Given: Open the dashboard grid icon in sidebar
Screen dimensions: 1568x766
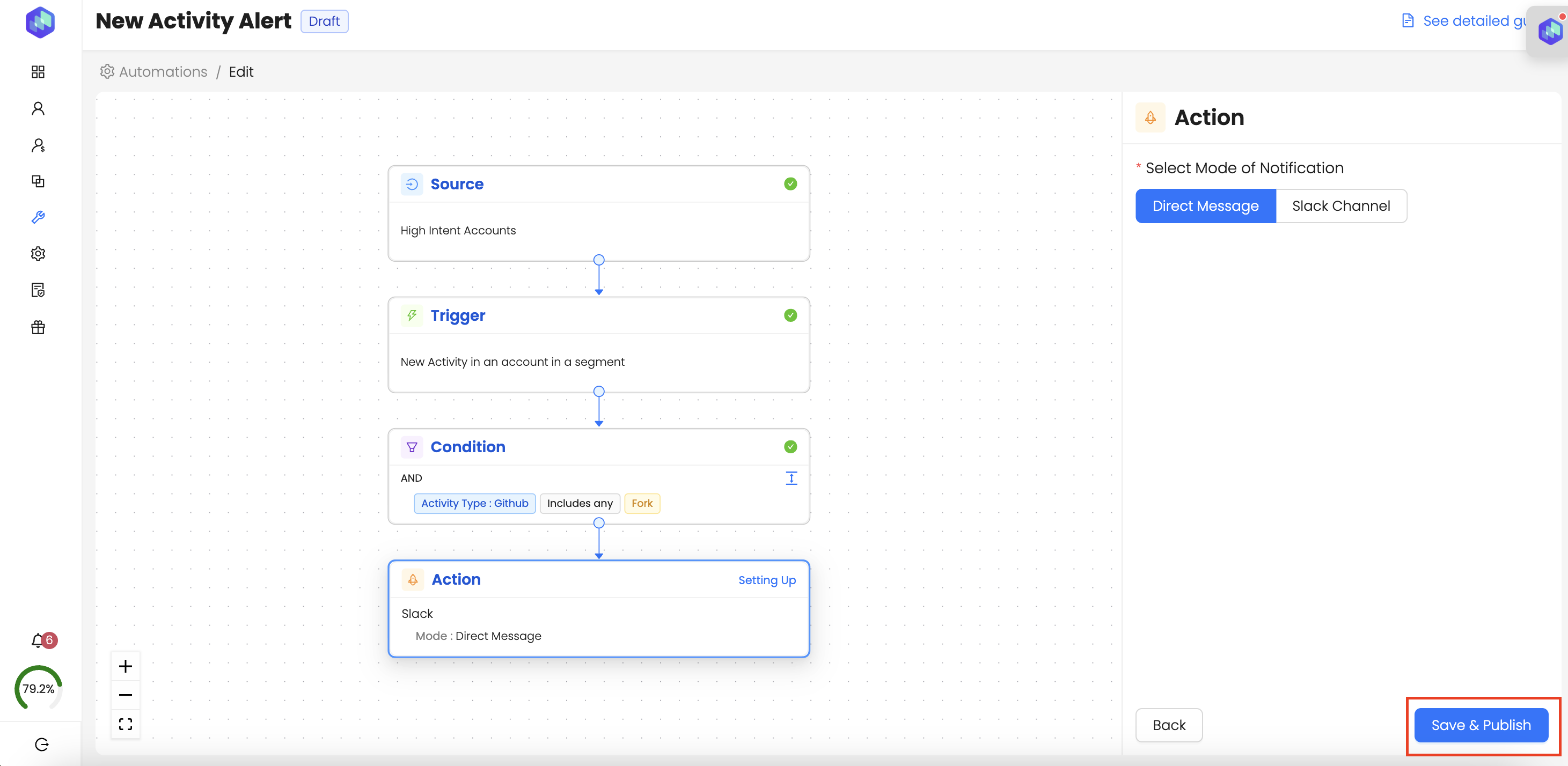Looking at the screenshot, I should pyautogui.click(x=38, y=72).
